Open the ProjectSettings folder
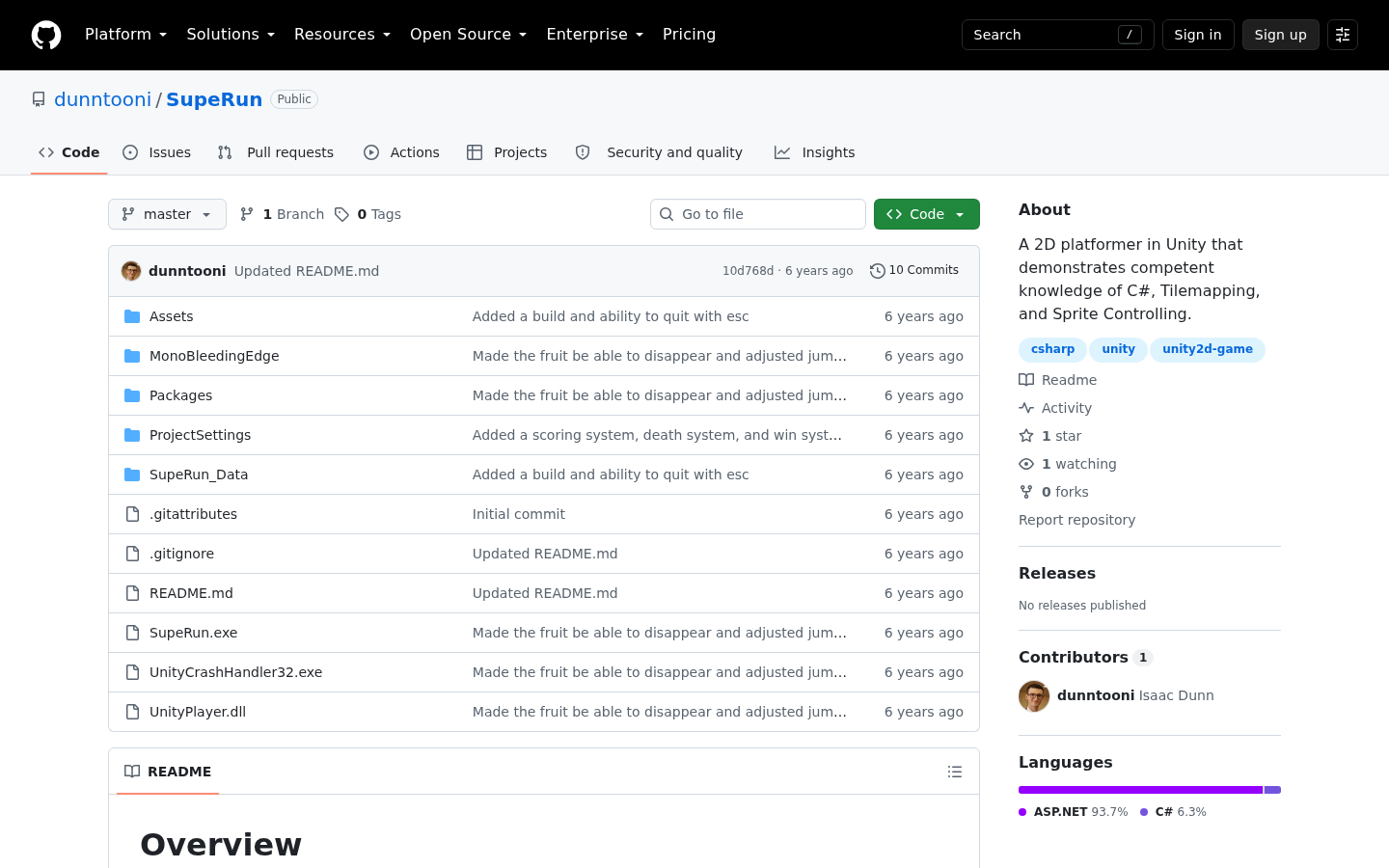Screen dimensions: 1389x868 point(200,435)
